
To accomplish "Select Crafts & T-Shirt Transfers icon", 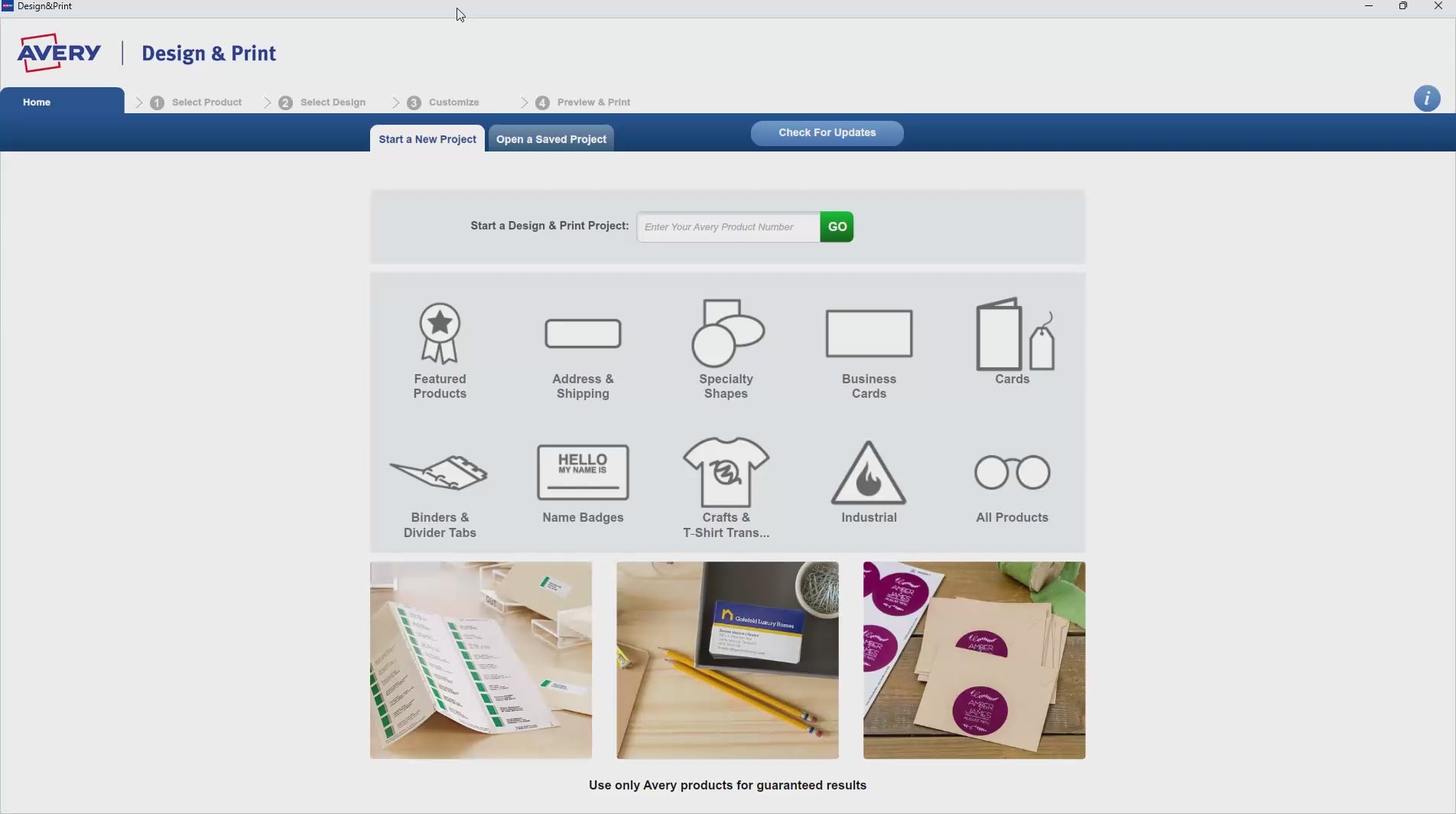I will pos(726,472).
